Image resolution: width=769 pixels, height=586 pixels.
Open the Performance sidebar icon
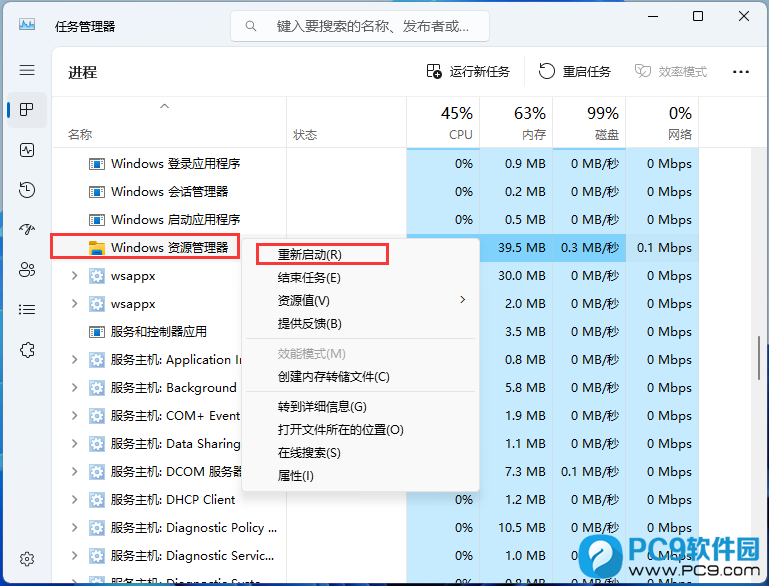click(x=27, y=150)
